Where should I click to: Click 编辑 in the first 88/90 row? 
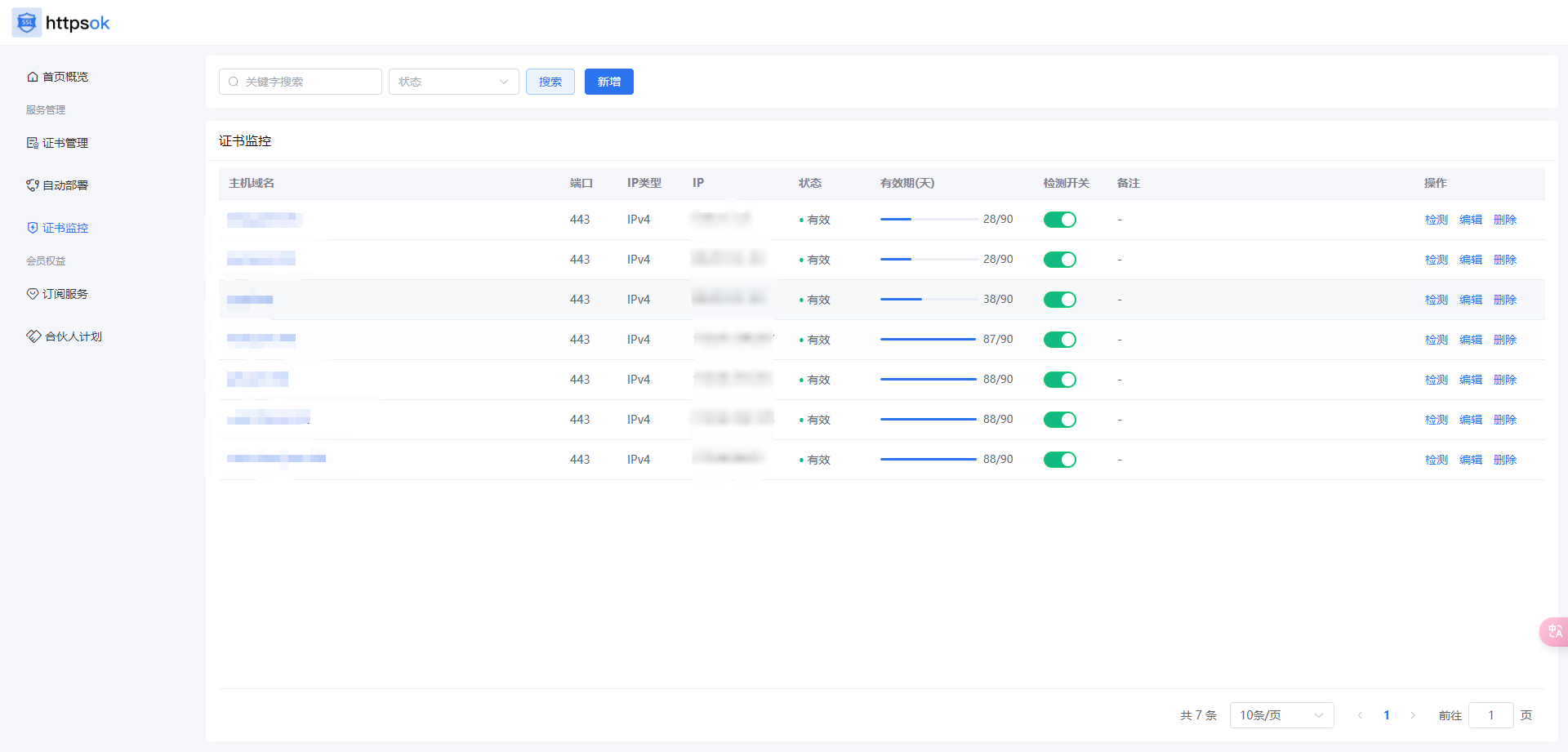click(x=1471, y=380)
